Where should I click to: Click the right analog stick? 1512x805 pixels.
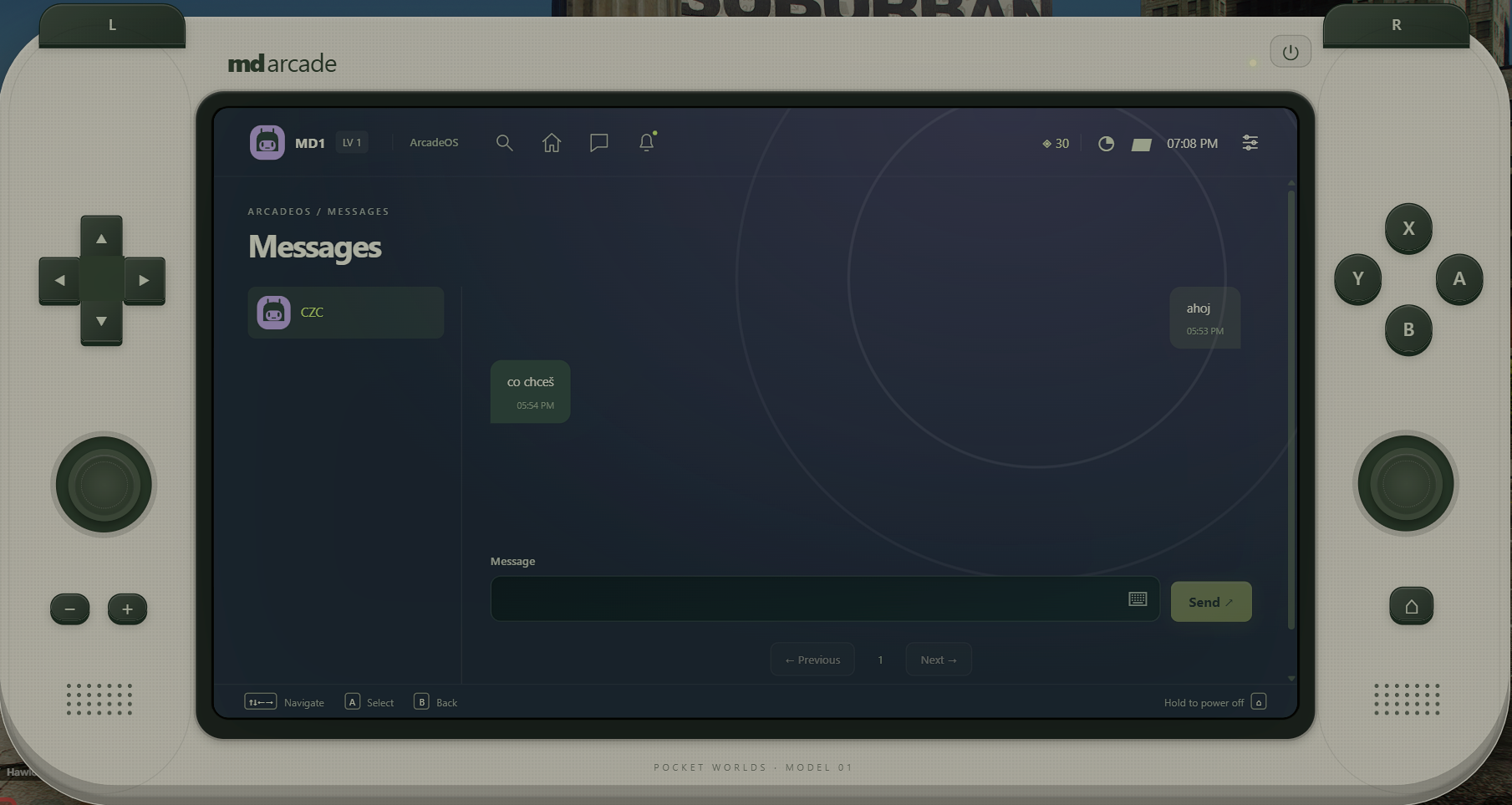(x=1406, y=484)
